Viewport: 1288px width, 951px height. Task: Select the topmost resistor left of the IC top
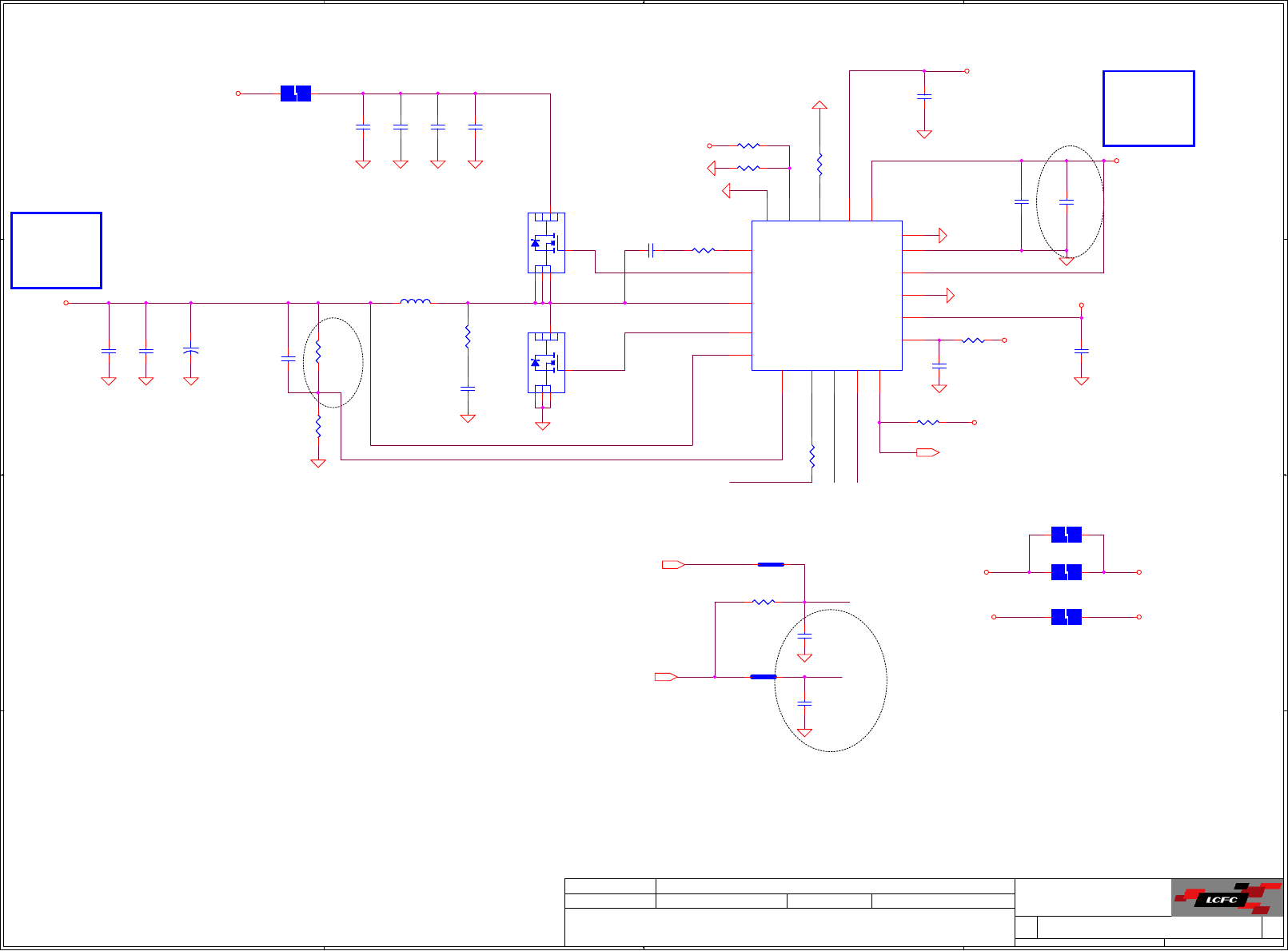click(748, 146)
